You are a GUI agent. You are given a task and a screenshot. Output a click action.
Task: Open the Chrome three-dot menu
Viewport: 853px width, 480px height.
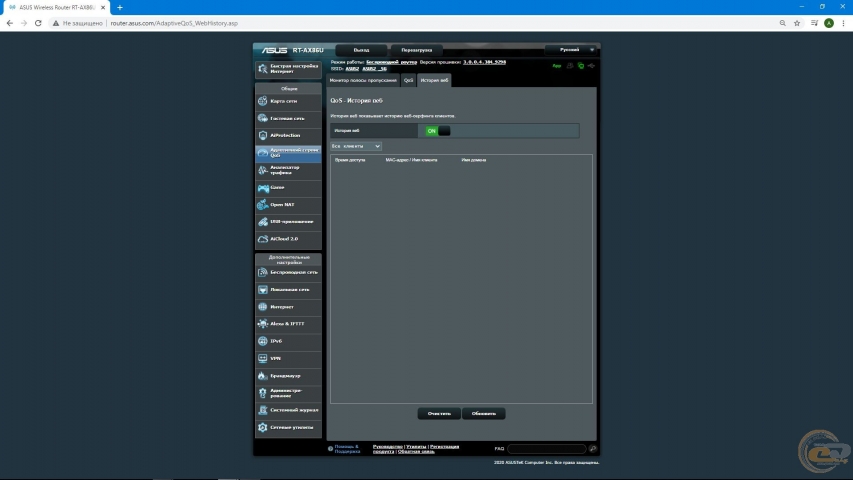pos(843,23)
